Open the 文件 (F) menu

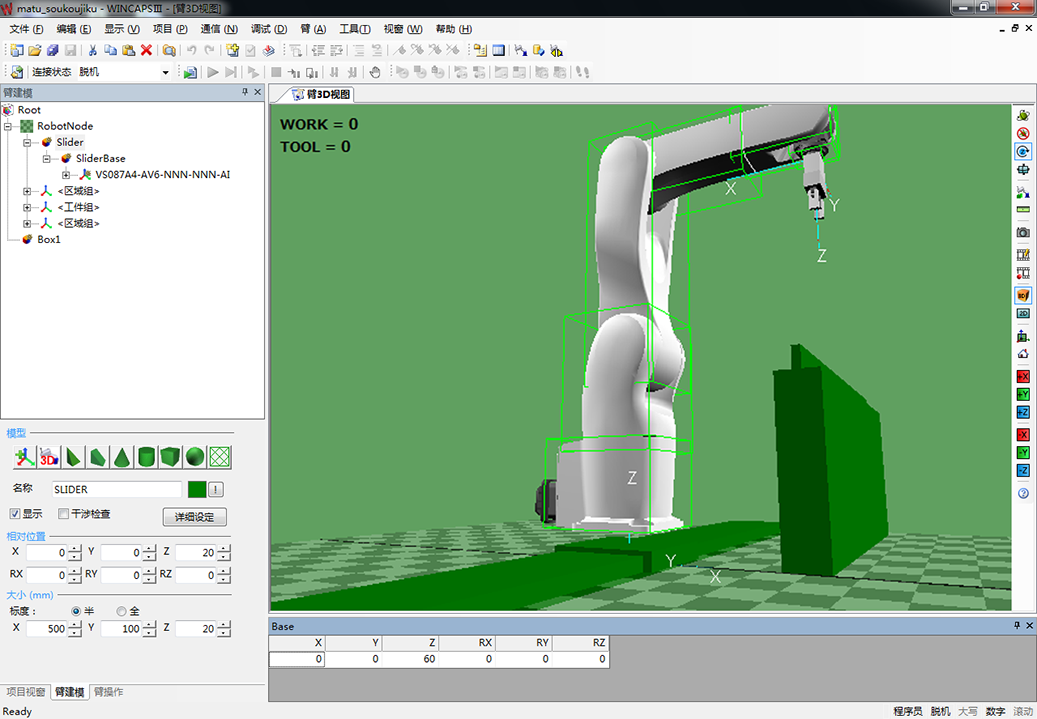point(26,29)
